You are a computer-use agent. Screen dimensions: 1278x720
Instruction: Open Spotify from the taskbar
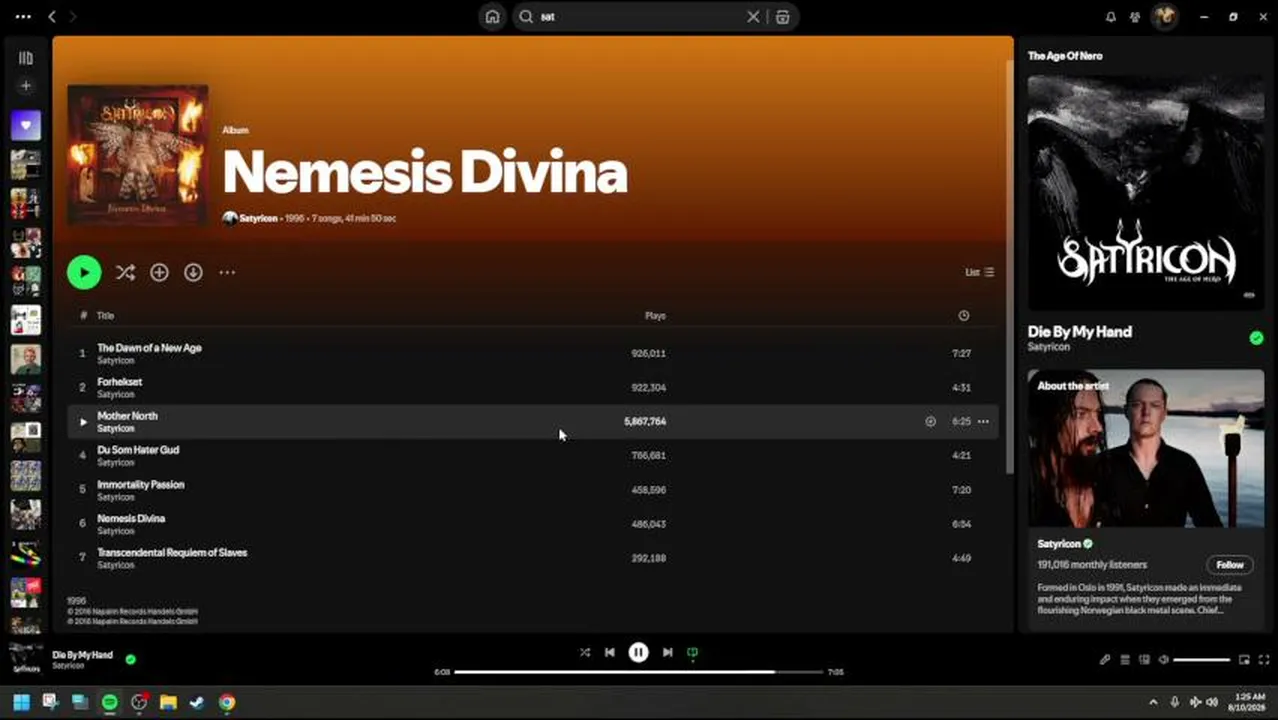[110, 702]
